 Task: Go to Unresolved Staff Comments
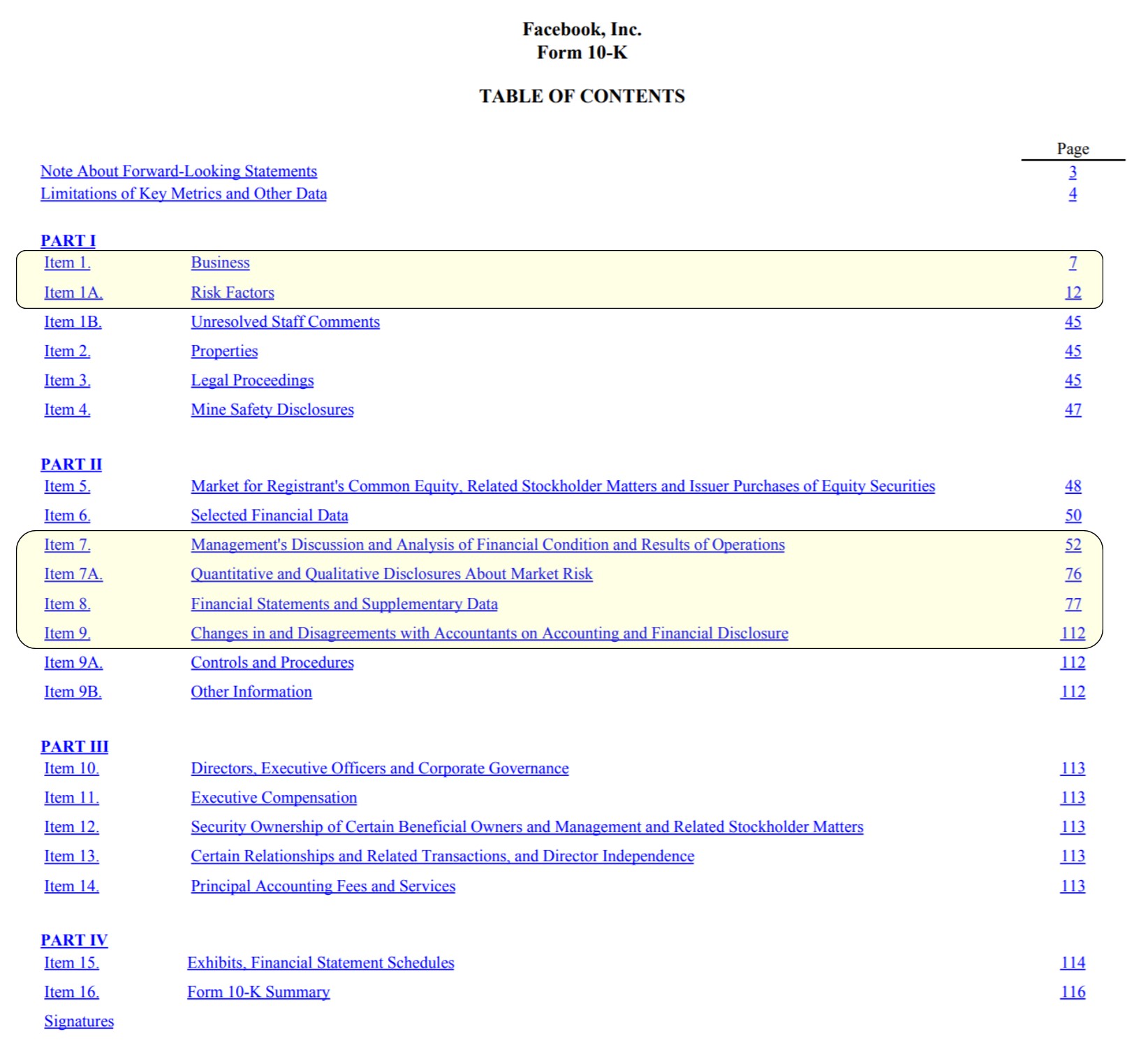tap(285, 322)
